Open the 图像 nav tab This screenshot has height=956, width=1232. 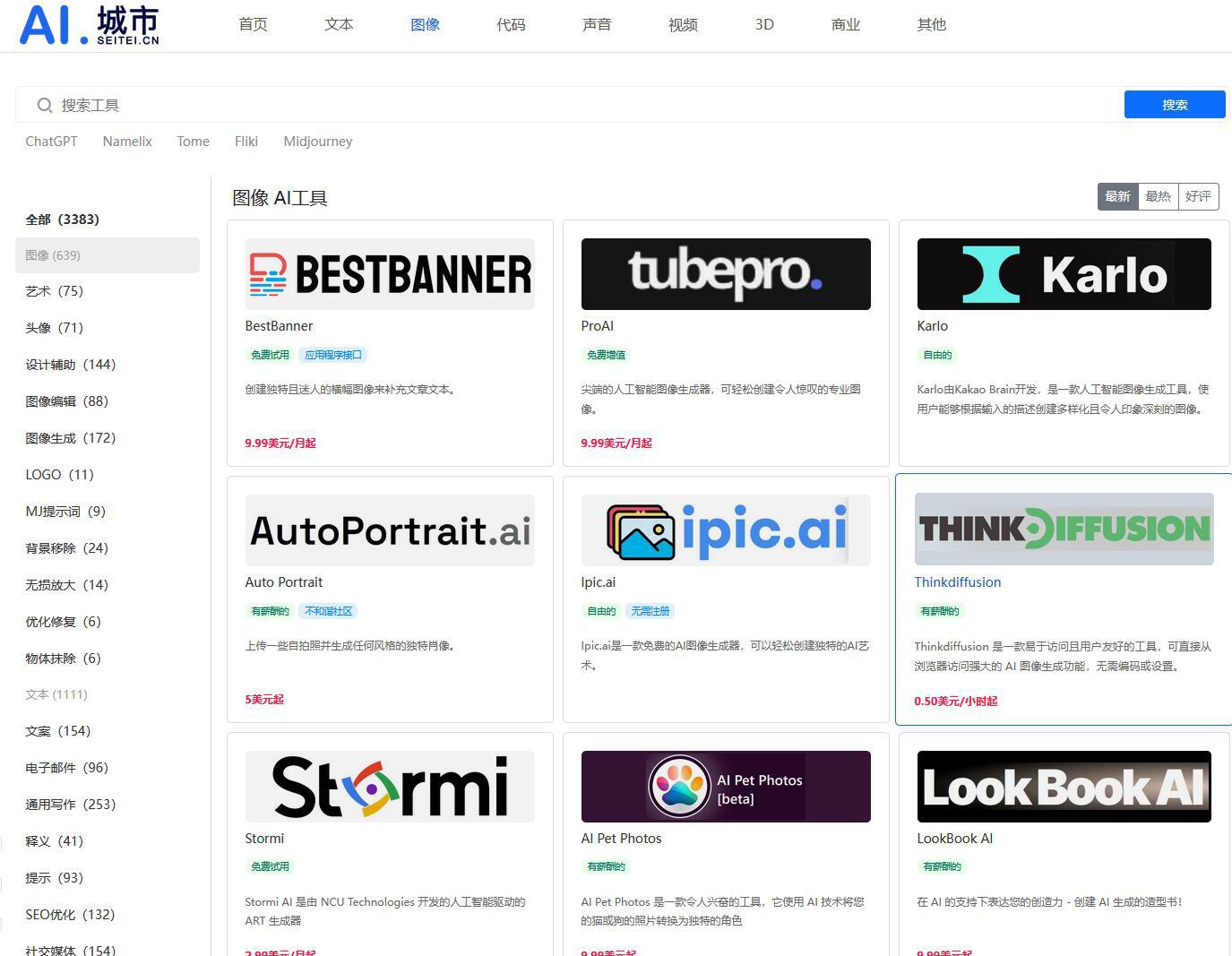(425, 24)
